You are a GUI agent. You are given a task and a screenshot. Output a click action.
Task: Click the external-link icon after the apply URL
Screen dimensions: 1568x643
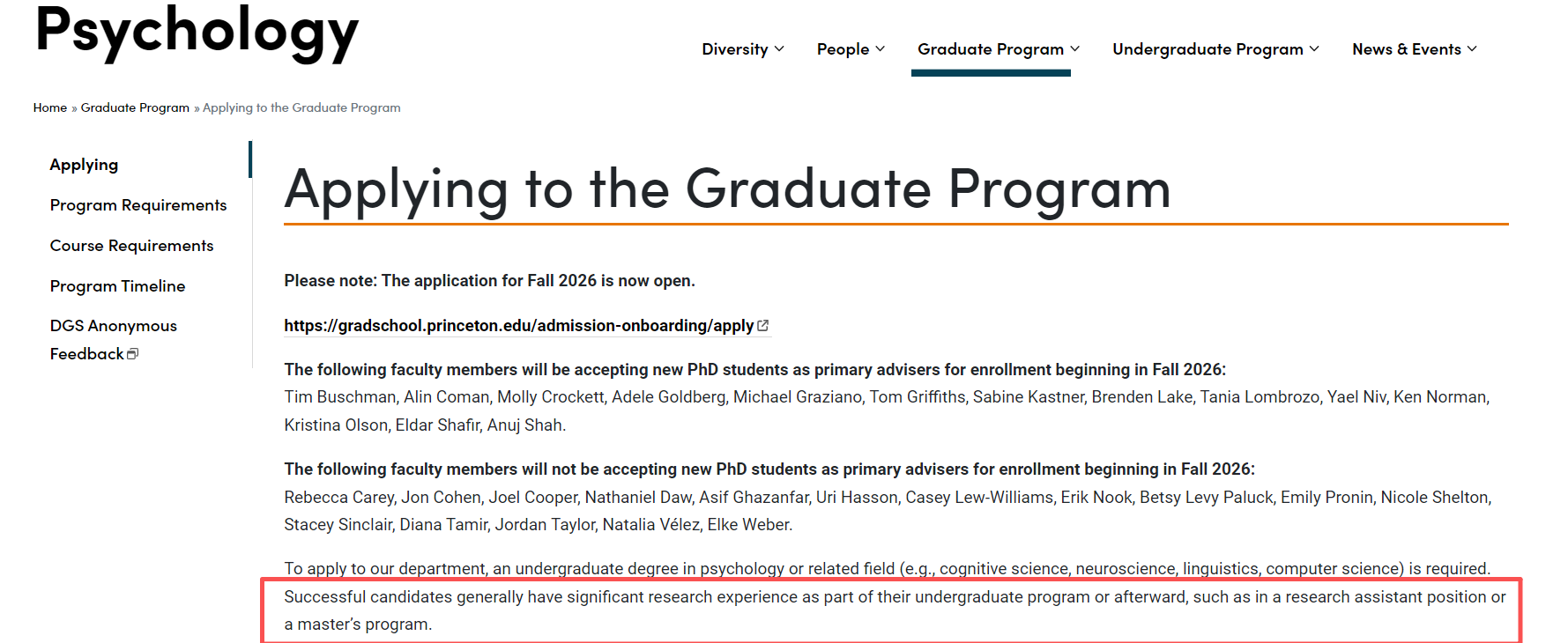coord(763,326)
